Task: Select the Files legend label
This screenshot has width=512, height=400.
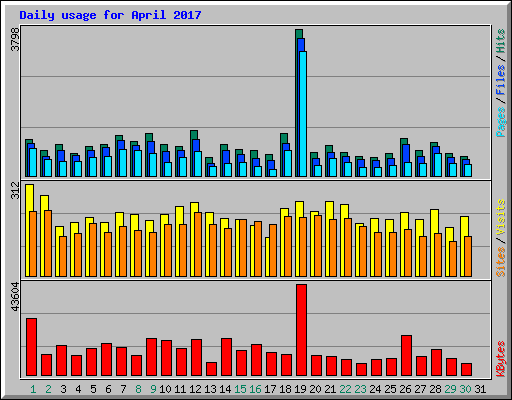Action: point(500,80)
